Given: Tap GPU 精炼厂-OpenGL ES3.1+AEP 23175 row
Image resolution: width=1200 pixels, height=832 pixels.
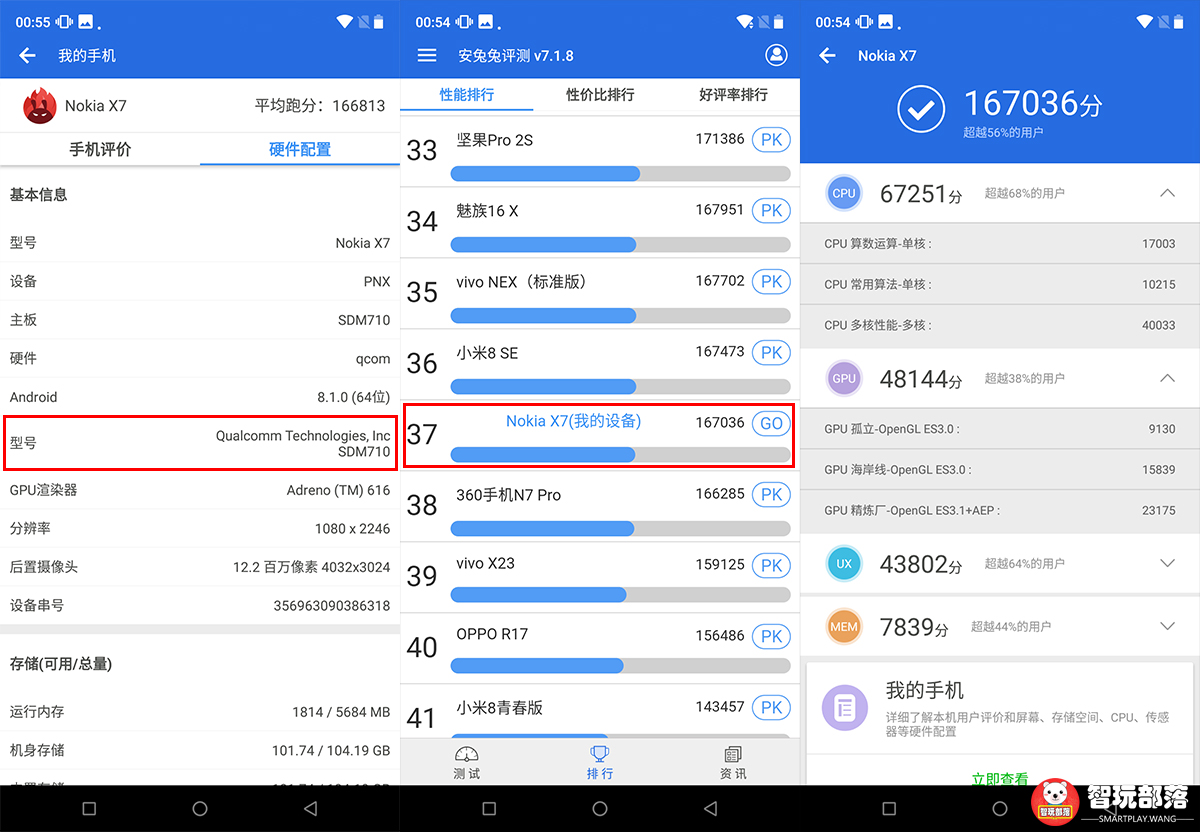Looking at the screenshot, I should point(1000,511).
